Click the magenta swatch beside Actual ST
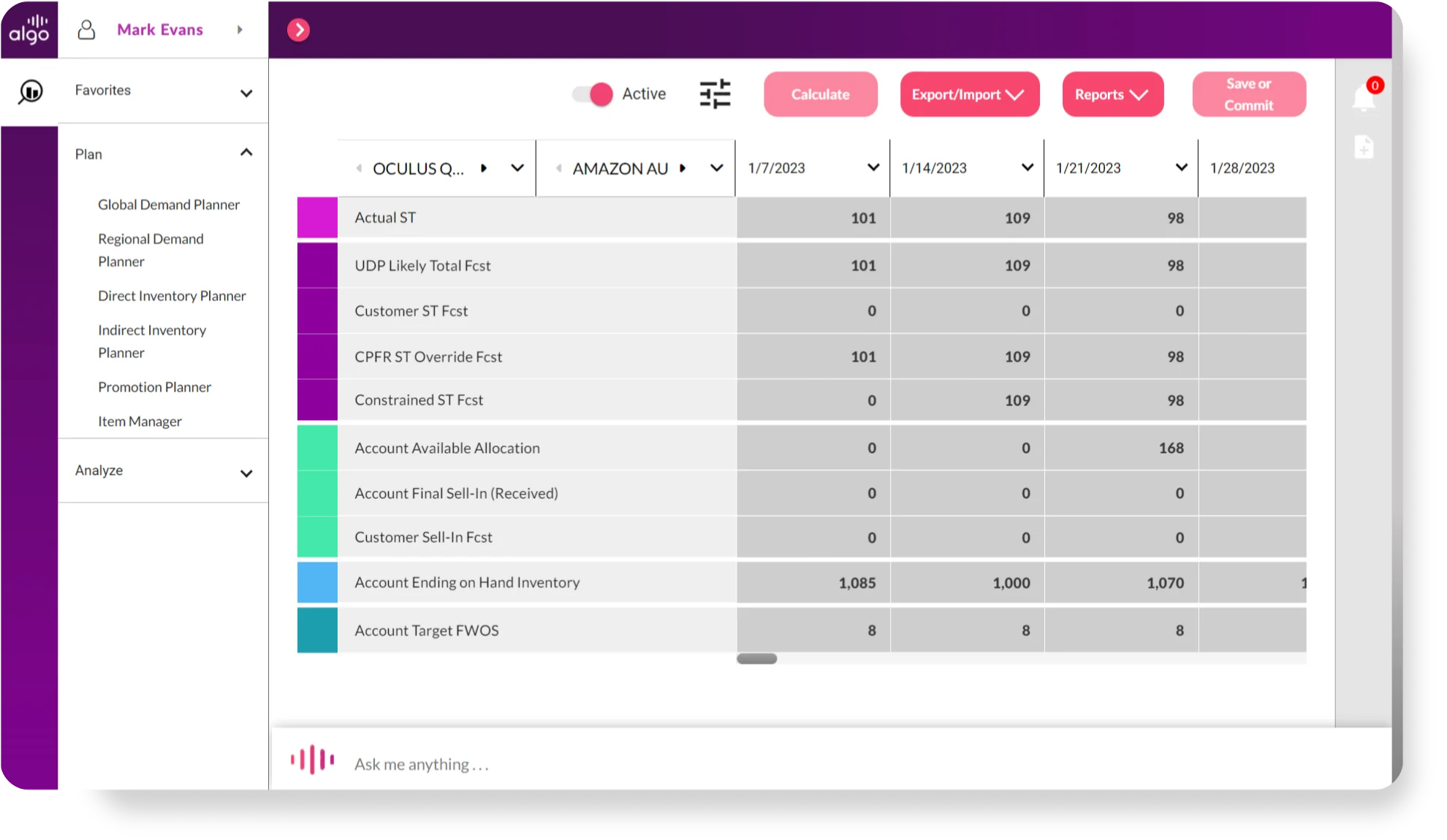The height and width of the screenshot is (840, 1447). (317, 218)
